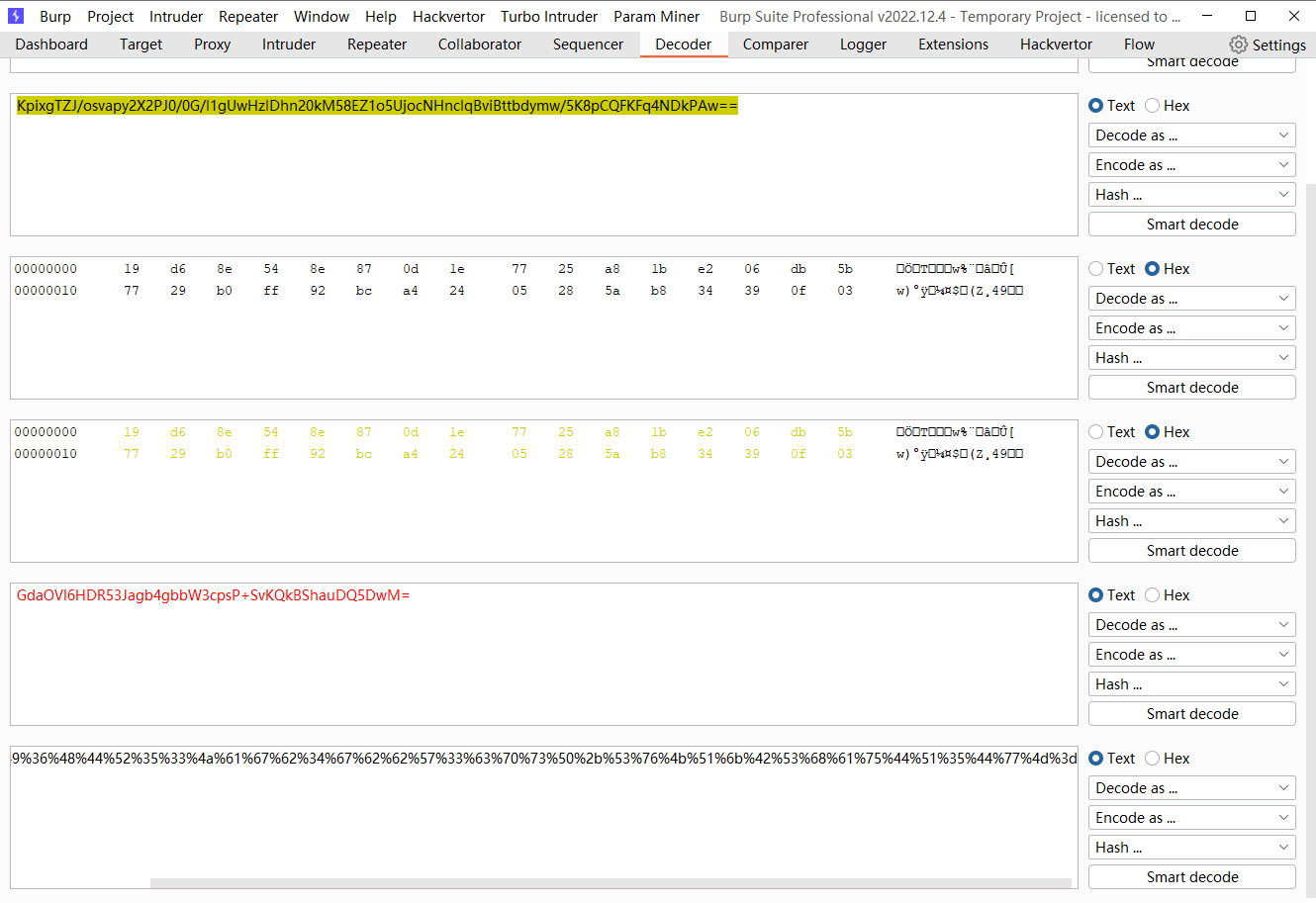Open Encode as dropdown for KpixgTZJ panel
This screenshot has width=1316, height=903.
tap(1192, 165)
